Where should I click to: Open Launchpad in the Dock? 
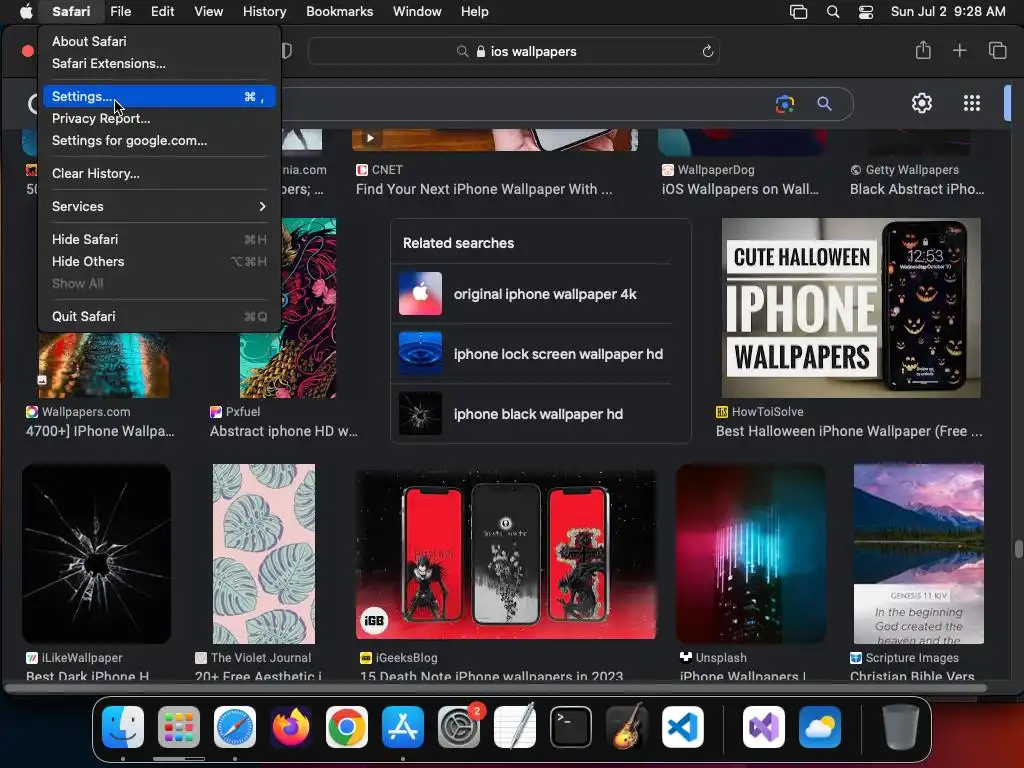point(179,727)
